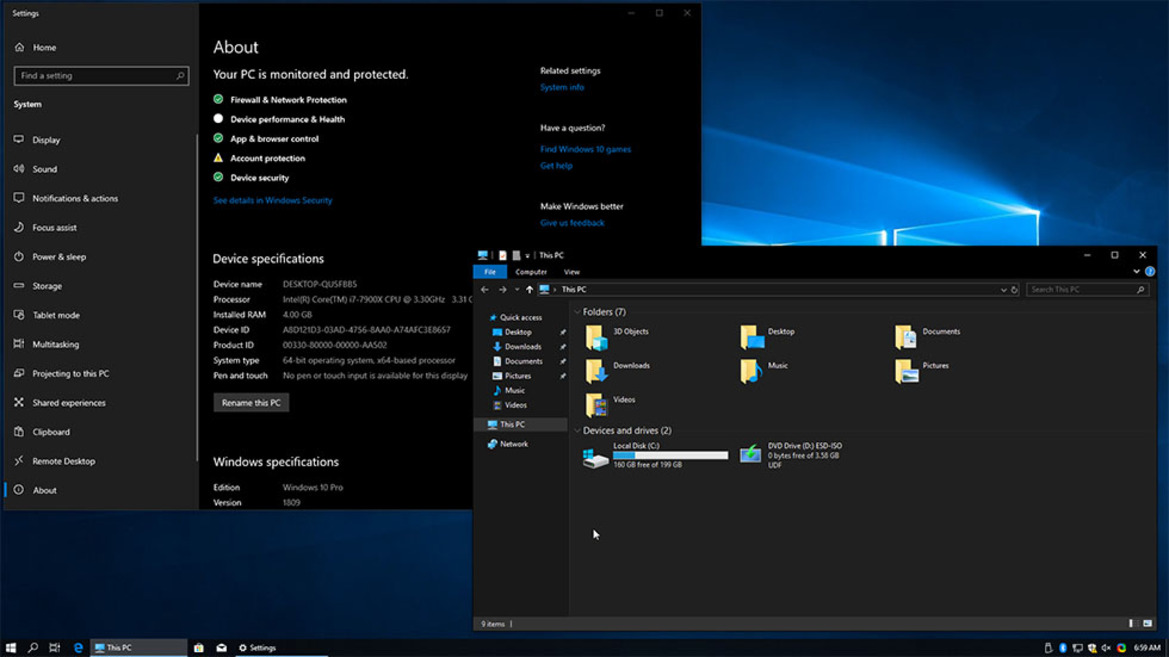This screenshot has width=1169, height=657.
Task: Open the 3D Objects folder
Action: (617, 337)
